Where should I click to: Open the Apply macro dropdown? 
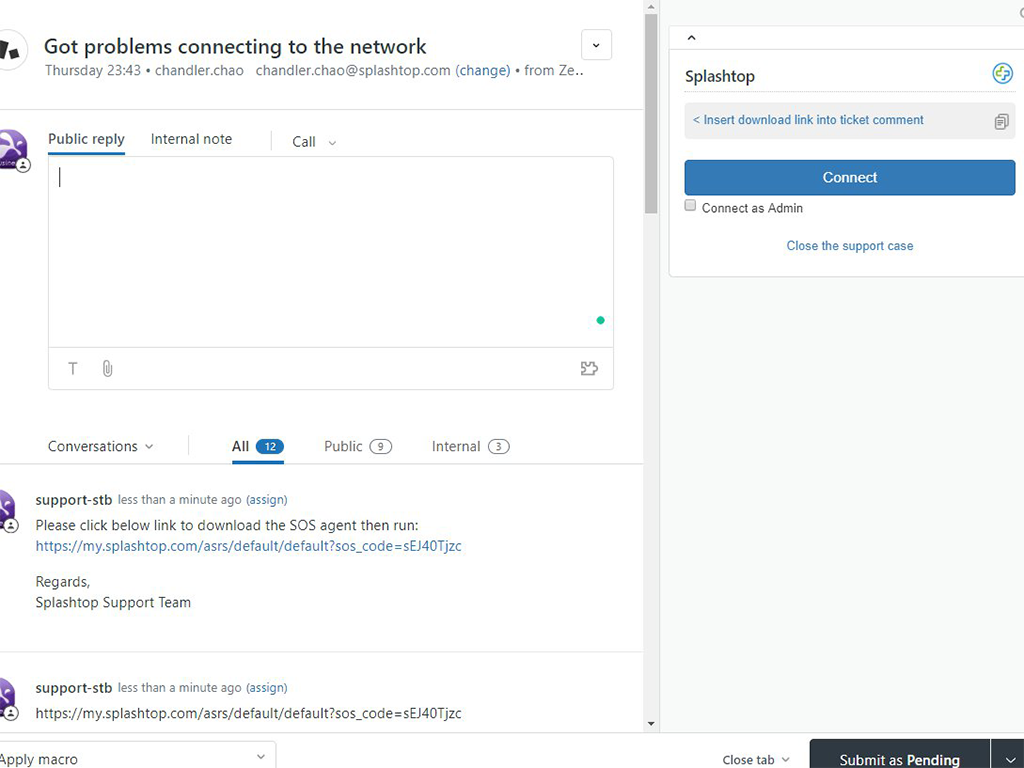coord(135,758)
